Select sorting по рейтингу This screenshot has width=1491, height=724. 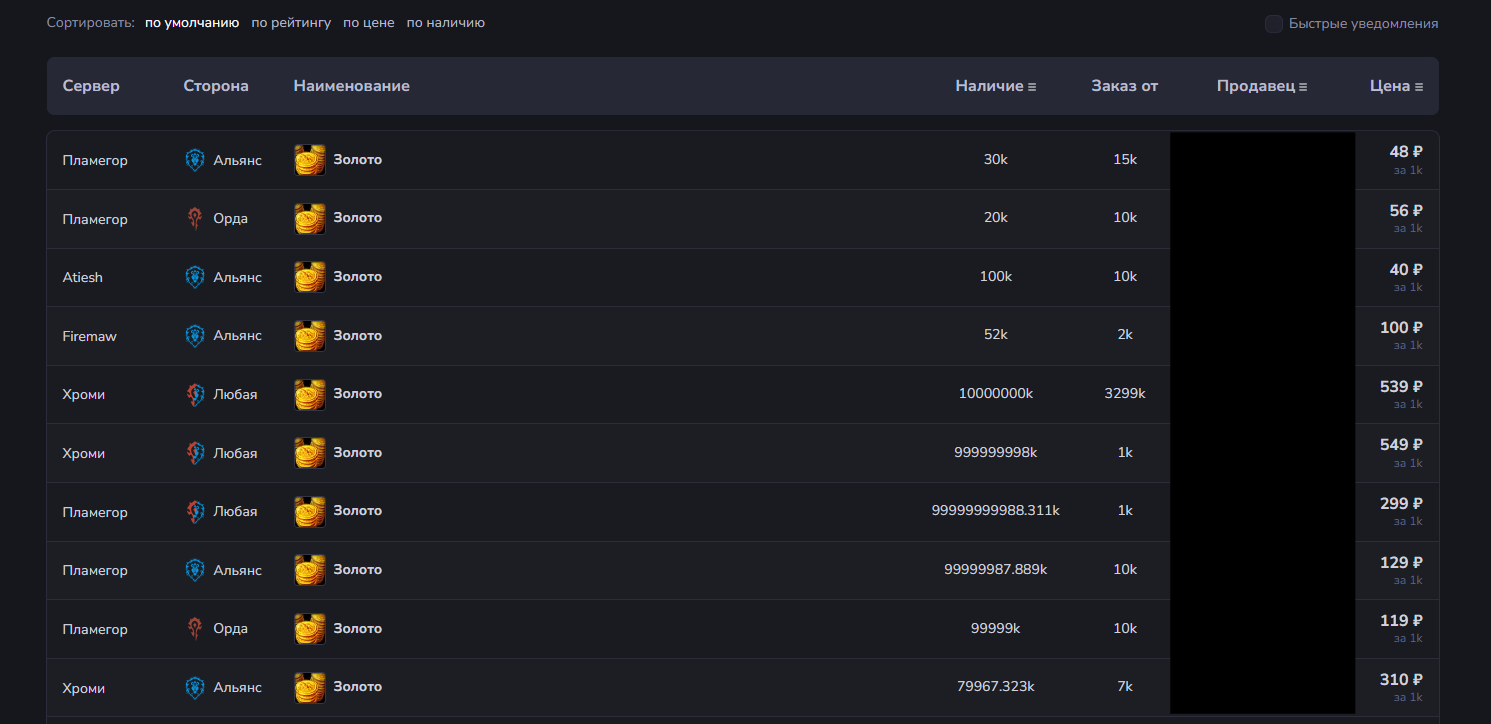(291, 23)
